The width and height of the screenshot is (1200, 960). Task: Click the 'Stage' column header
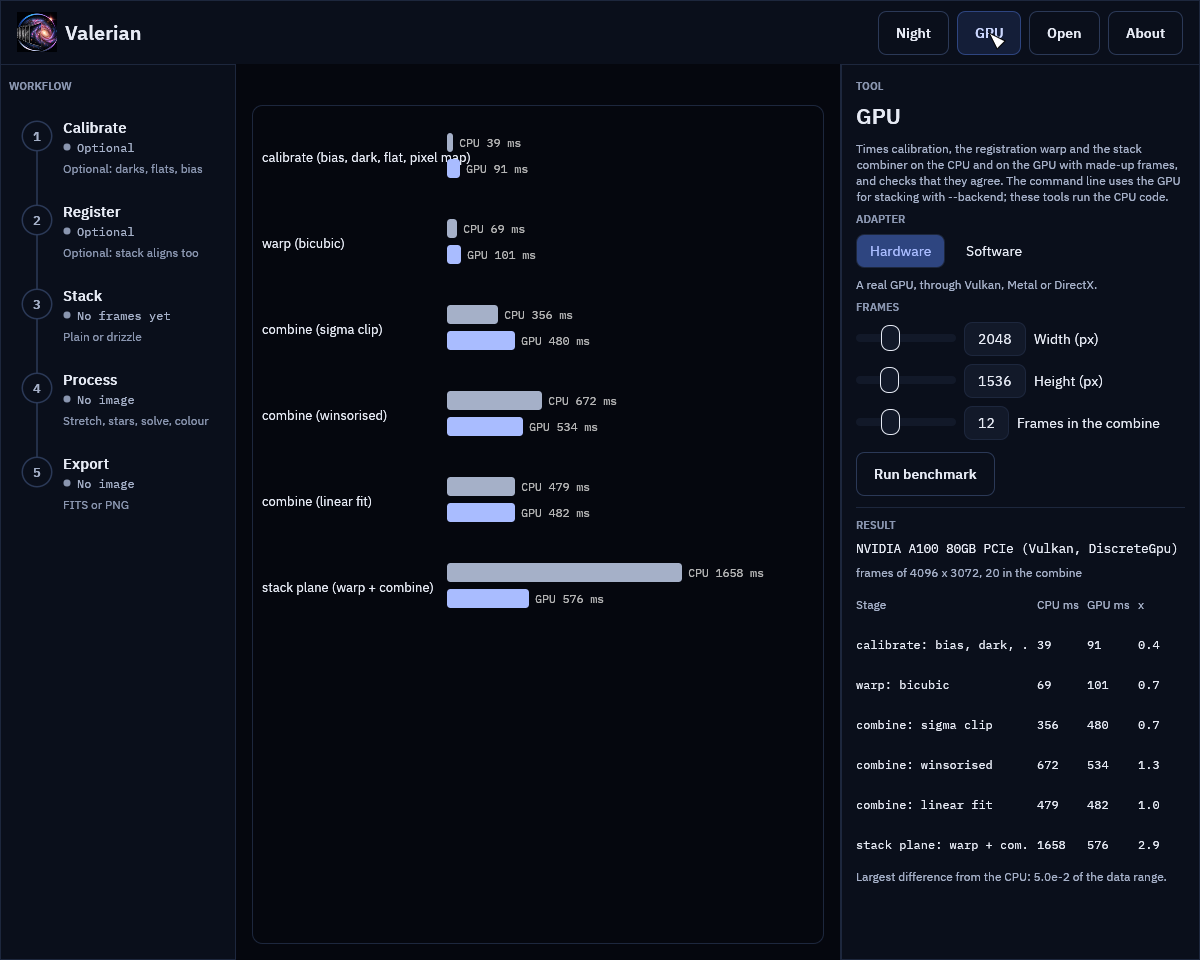pyautogui.click(x=871, y=605)
